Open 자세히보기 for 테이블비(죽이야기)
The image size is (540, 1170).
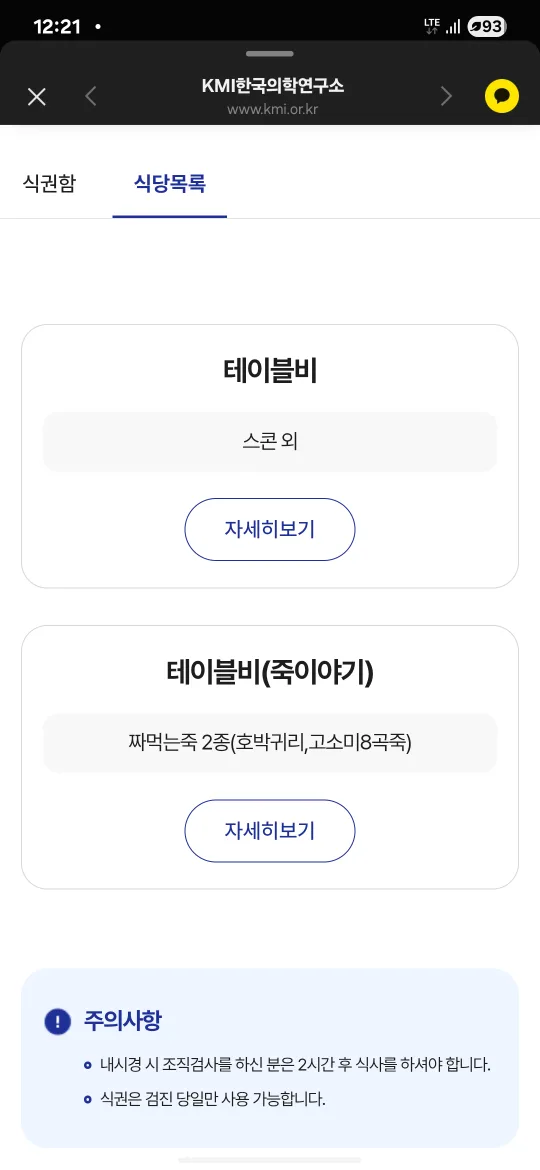pyautogui.click(x=270, y=830)
